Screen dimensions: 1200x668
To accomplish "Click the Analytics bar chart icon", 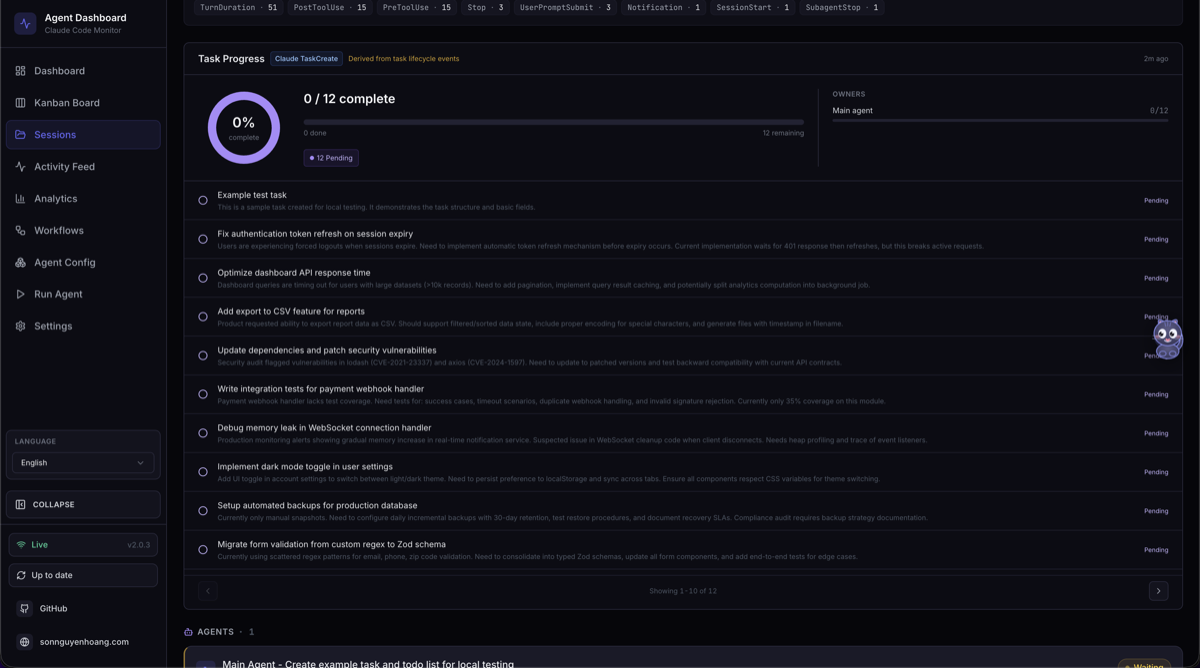I will [x=20, y=199].
